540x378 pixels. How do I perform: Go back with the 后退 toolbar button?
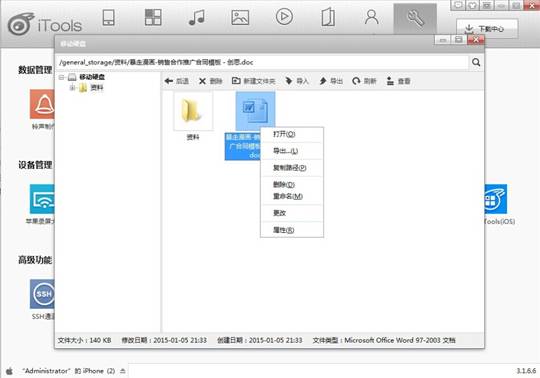176,81
